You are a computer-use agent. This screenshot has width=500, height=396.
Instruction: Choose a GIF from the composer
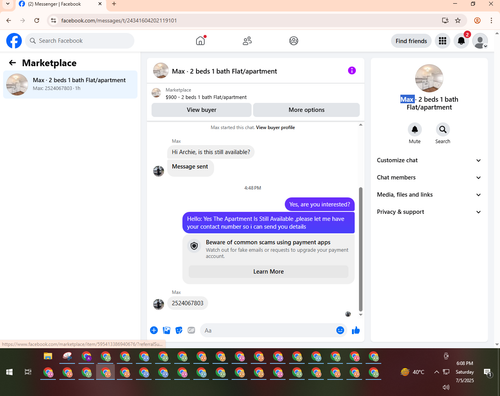pyautogui.click(x=191, y=330)
